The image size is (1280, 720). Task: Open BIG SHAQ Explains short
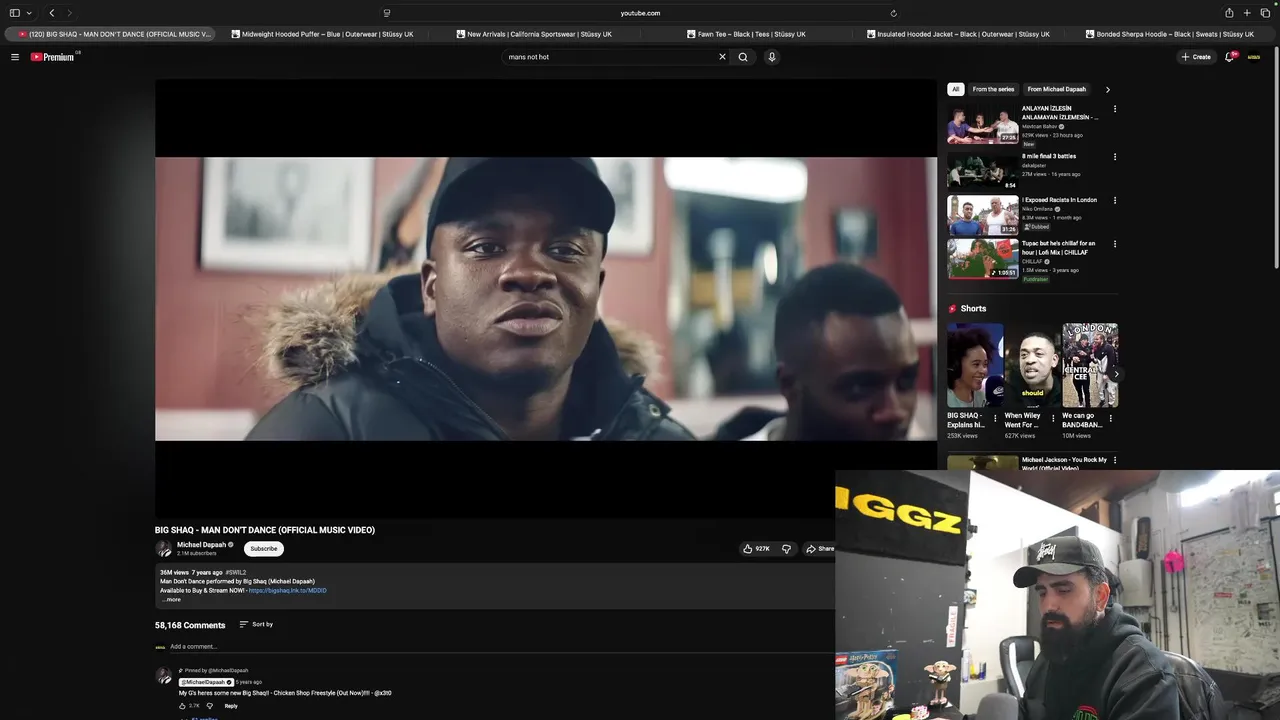pos(975,365)
